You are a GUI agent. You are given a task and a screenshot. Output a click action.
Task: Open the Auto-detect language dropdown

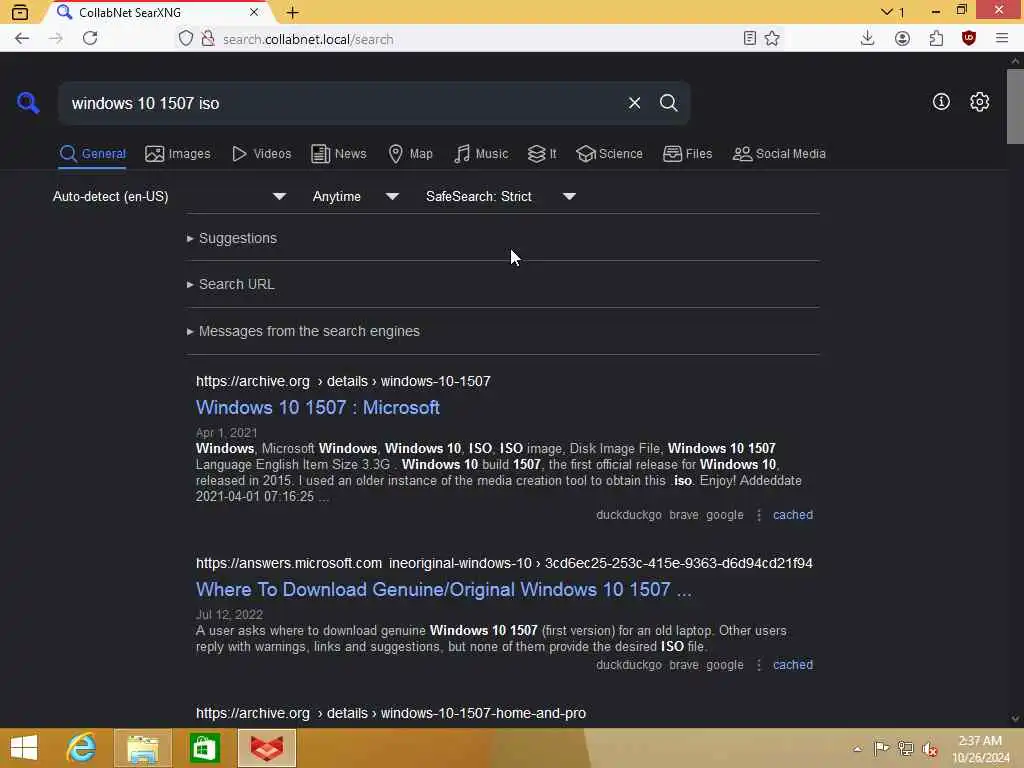point(169,196)
